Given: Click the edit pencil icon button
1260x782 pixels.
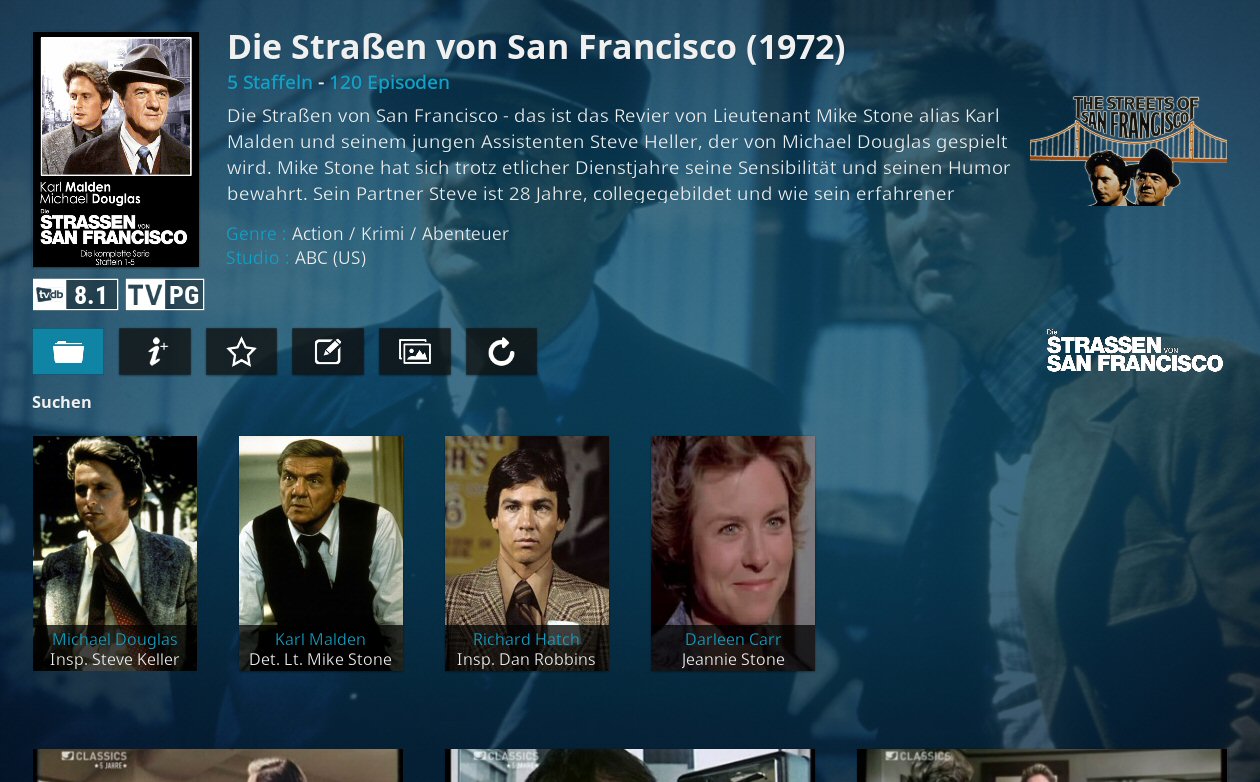Looking at the screenshot, I should click(328, 352).
